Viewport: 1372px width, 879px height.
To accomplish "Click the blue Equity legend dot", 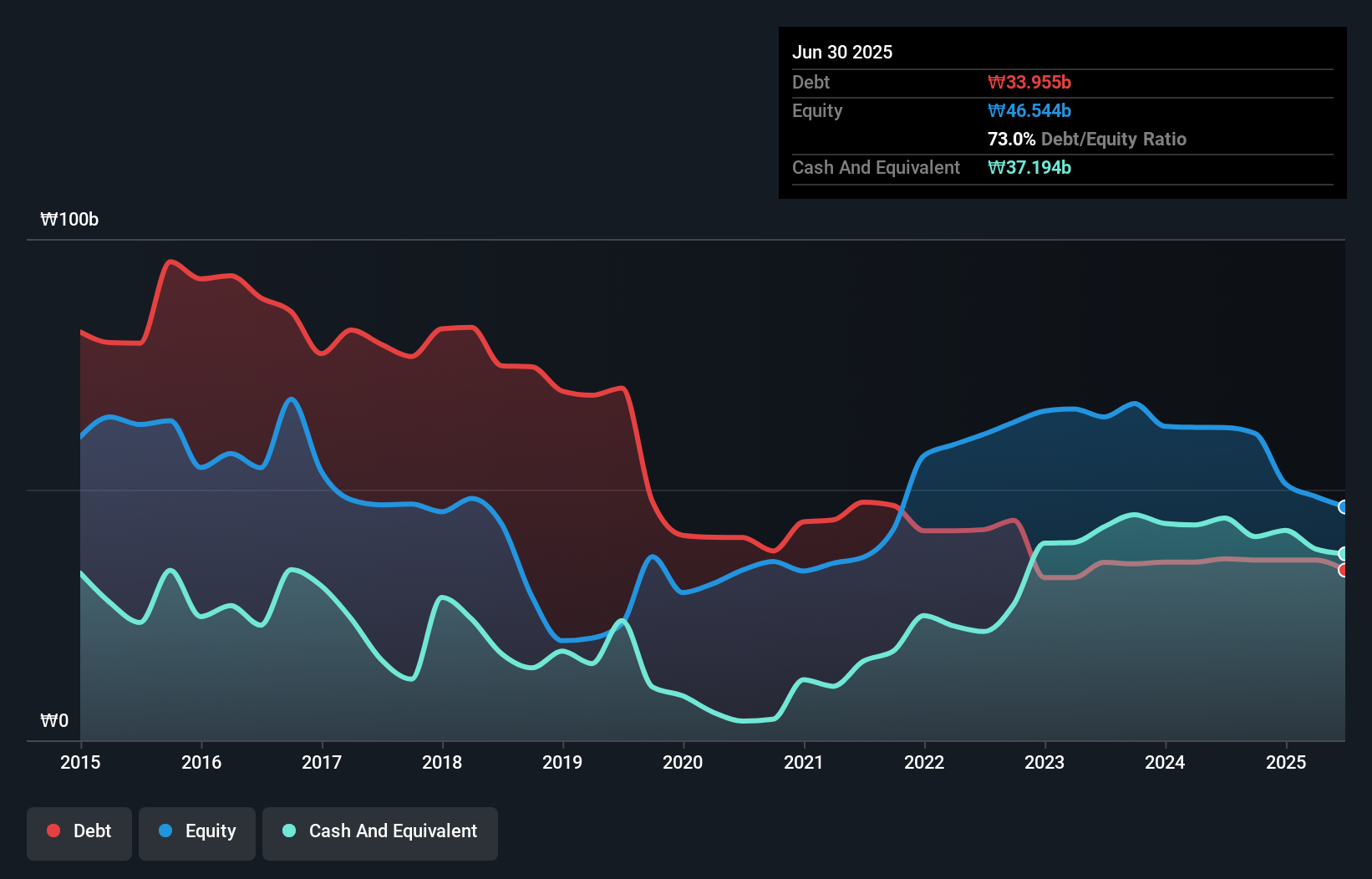I will click(x=165, y=831).
